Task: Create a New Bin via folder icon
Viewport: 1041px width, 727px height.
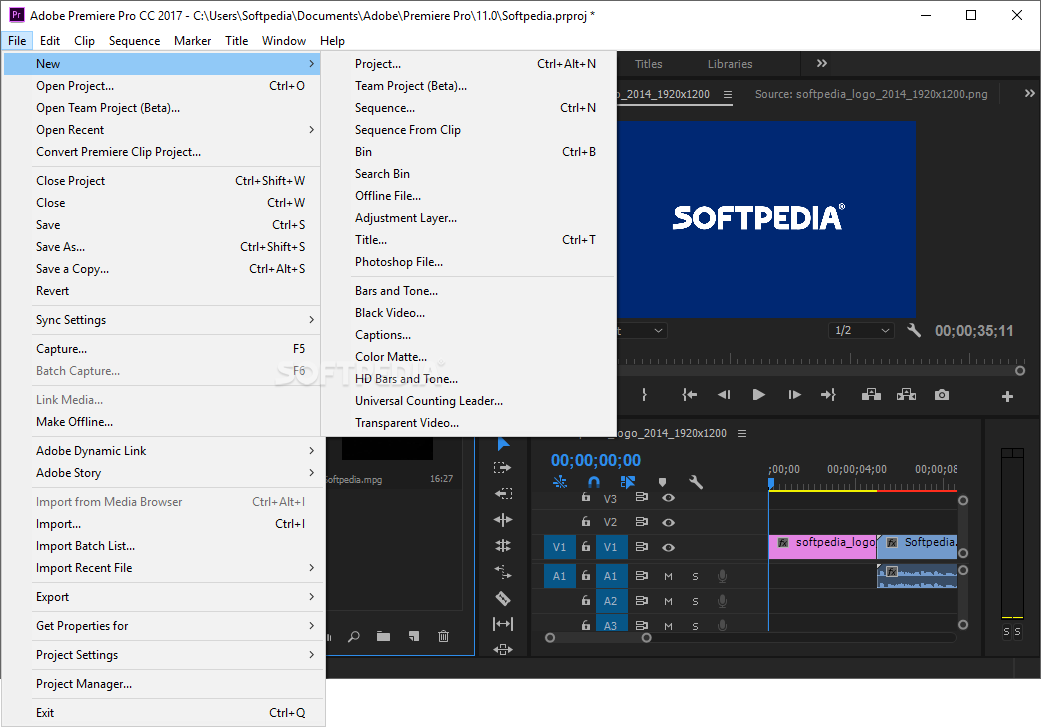Action: [383, 636]
